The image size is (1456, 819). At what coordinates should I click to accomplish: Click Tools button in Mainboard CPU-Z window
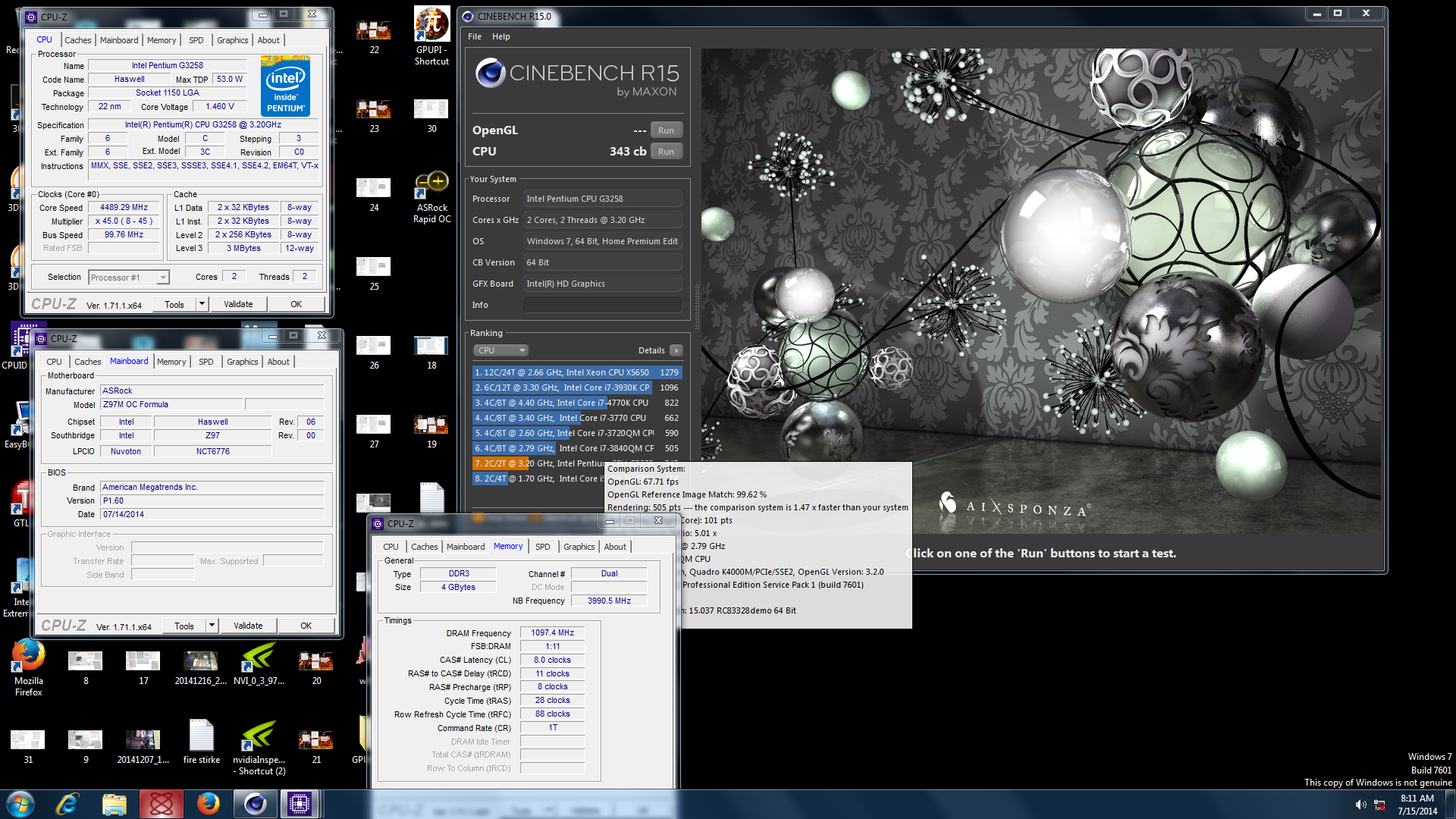184,626
